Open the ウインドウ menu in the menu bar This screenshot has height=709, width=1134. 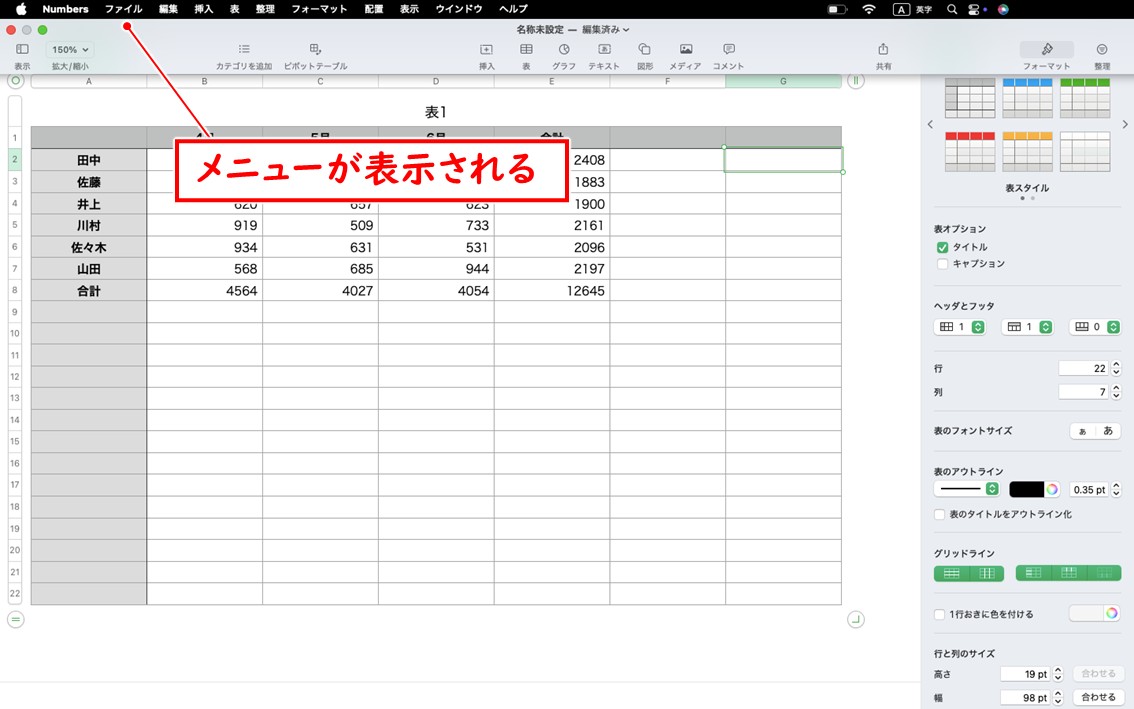tap(458, 9)
